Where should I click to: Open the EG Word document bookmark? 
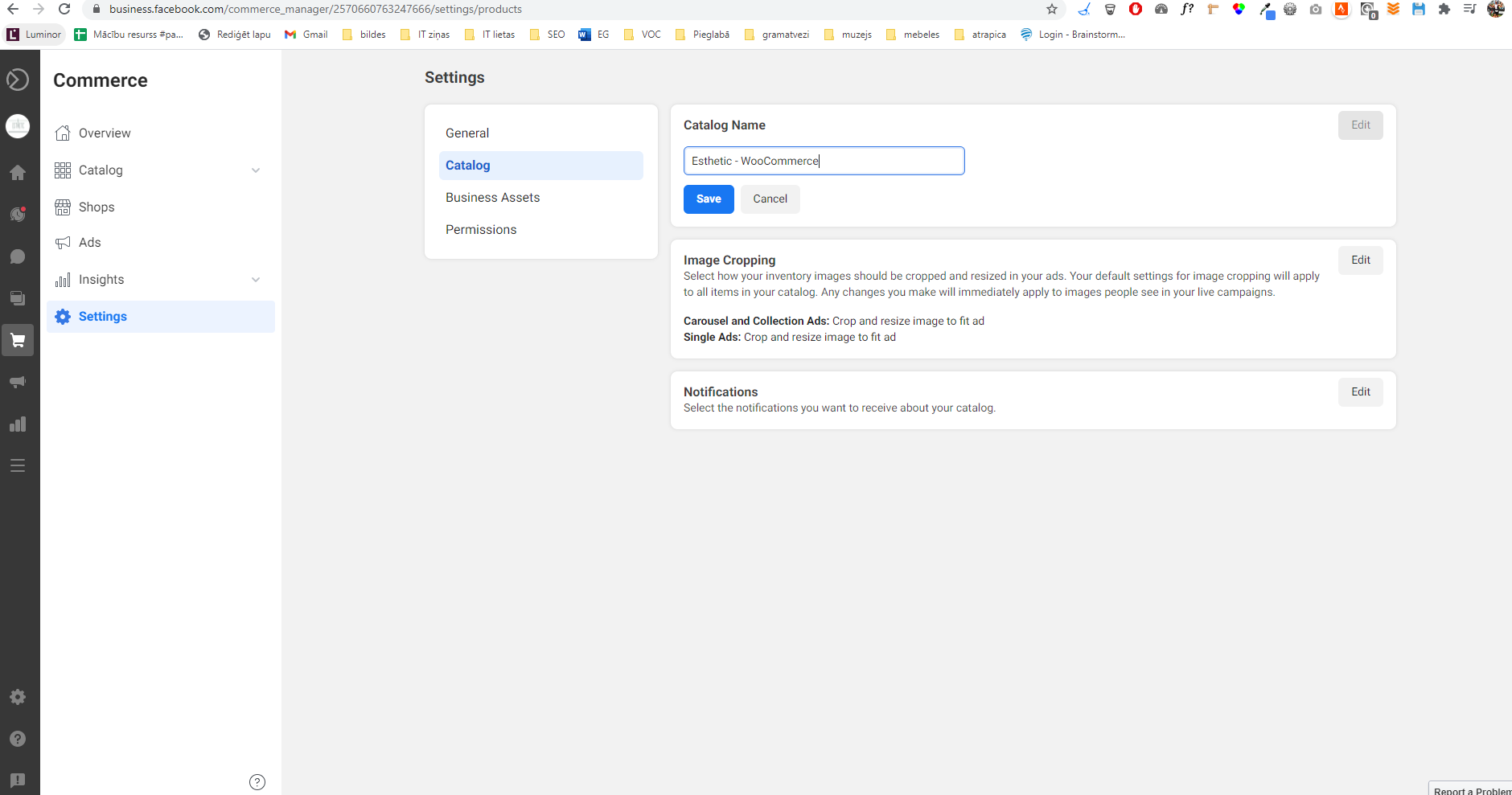pos(594,35)
